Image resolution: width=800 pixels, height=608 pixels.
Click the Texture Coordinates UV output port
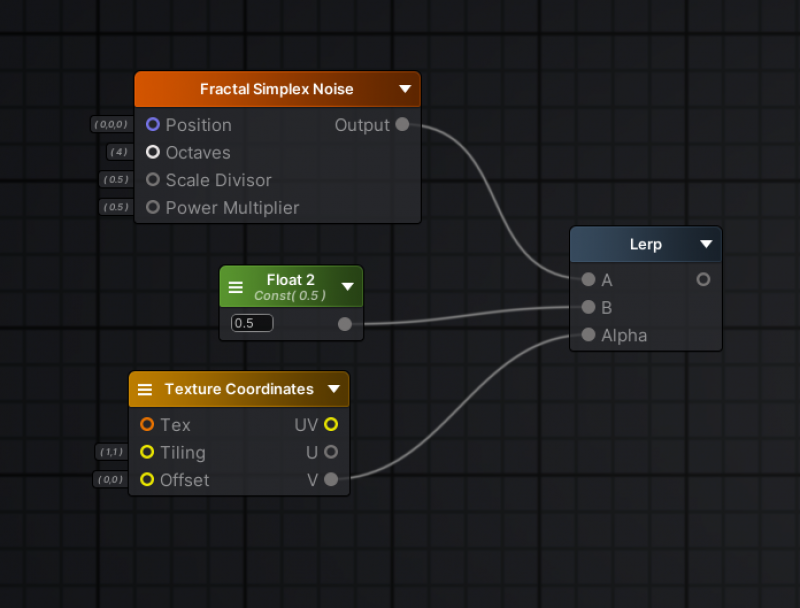pyautogui.click(x=331, y=425)
